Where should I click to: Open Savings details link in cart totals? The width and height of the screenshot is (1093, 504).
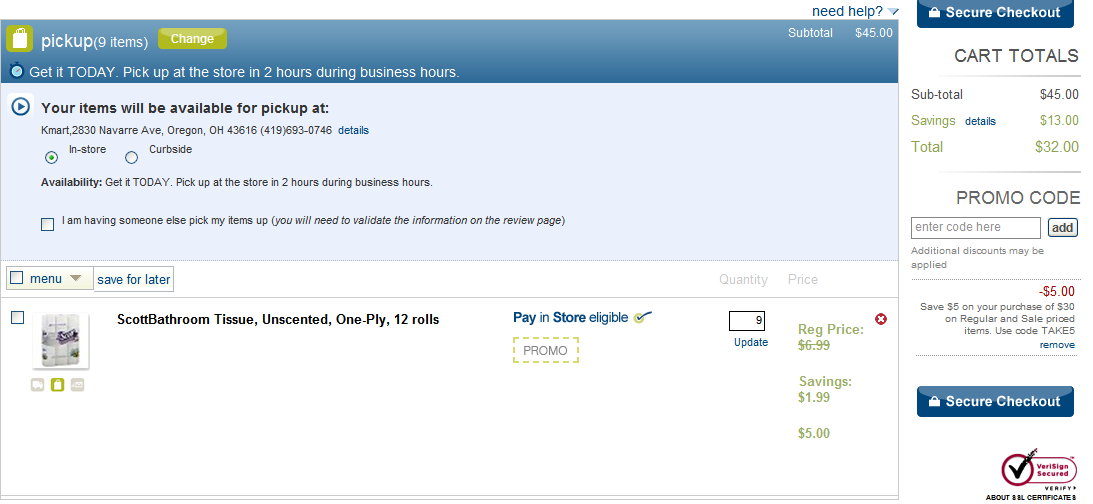980,121
